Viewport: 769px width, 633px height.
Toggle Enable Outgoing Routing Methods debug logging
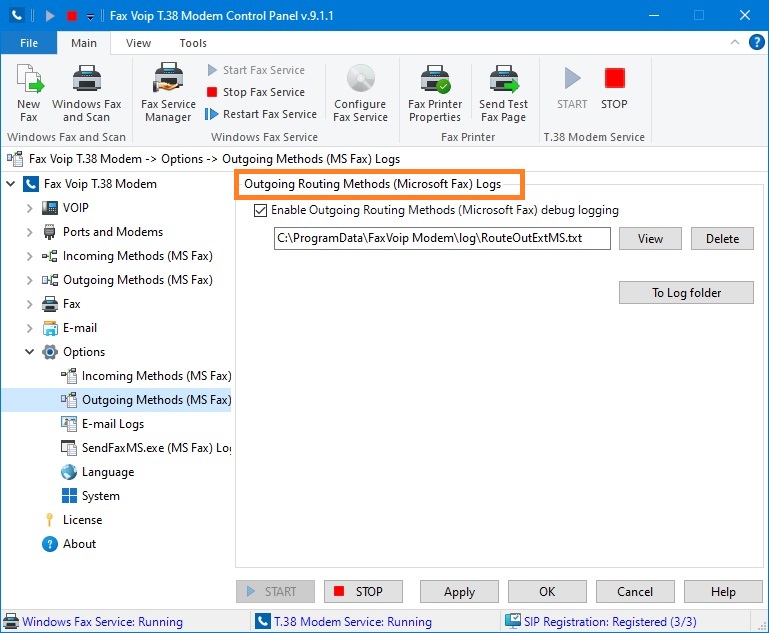260,210
